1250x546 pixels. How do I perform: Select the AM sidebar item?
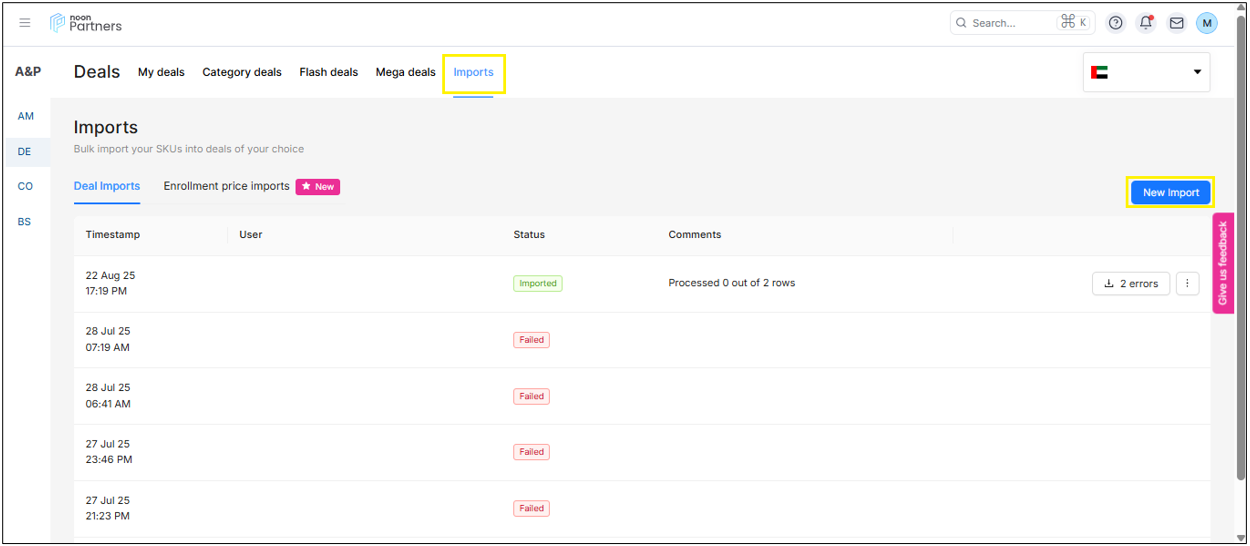(x=25, y=116)
